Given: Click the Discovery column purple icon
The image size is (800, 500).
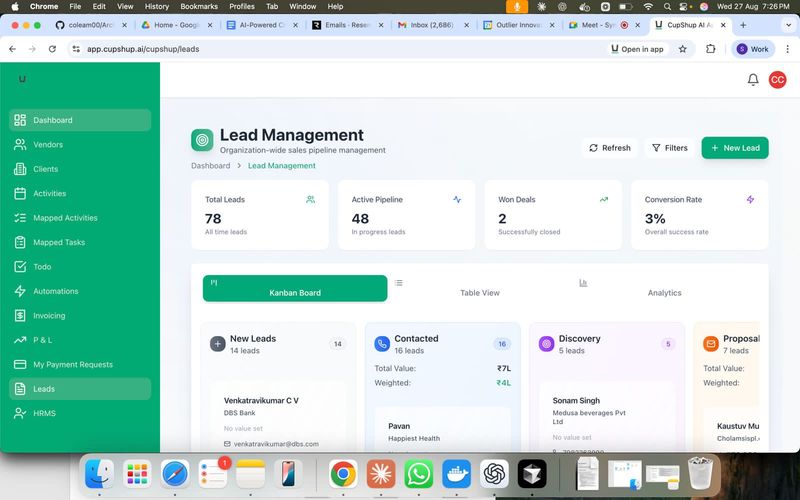Looking at the screenshot, I should tap(546, 344).
